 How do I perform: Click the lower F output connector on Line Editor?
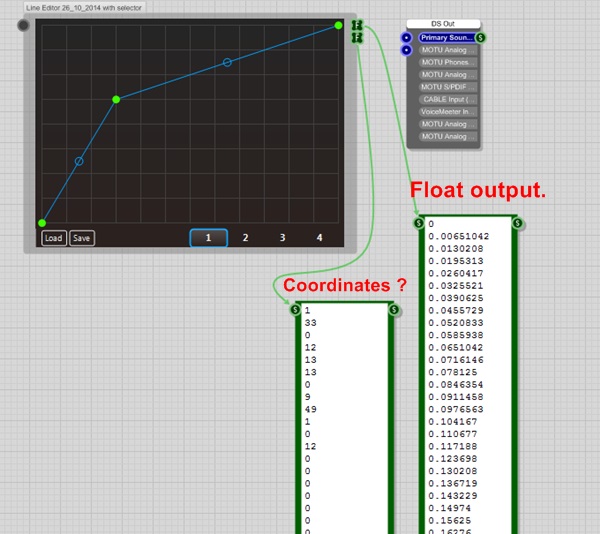point(357,38)
